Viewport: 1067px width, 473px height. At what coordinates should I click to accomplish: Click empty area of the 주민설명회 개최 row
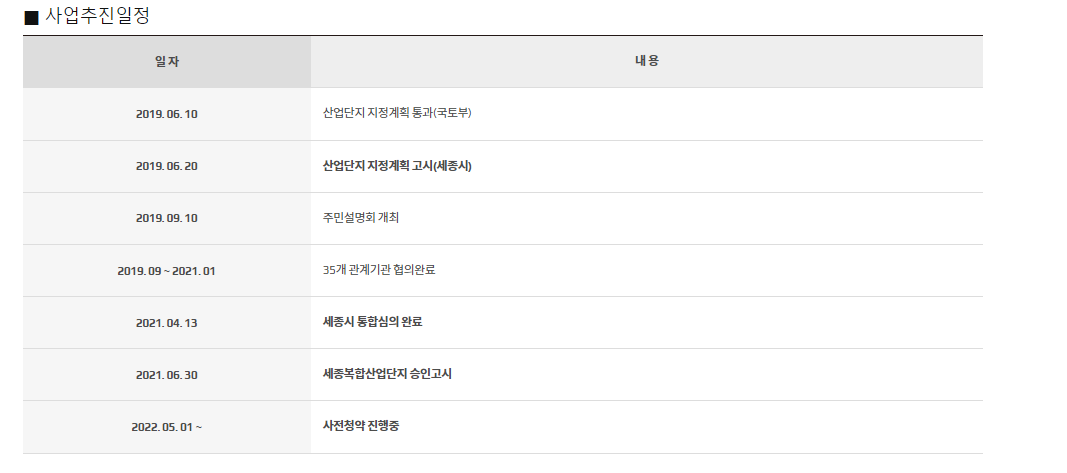[680, 218]
